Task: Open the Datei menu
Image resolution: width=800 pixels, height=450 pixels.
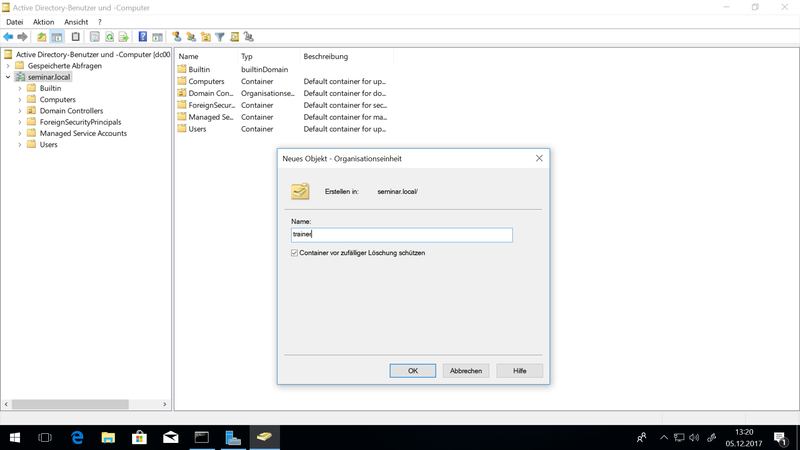Action: click(14, 22)
